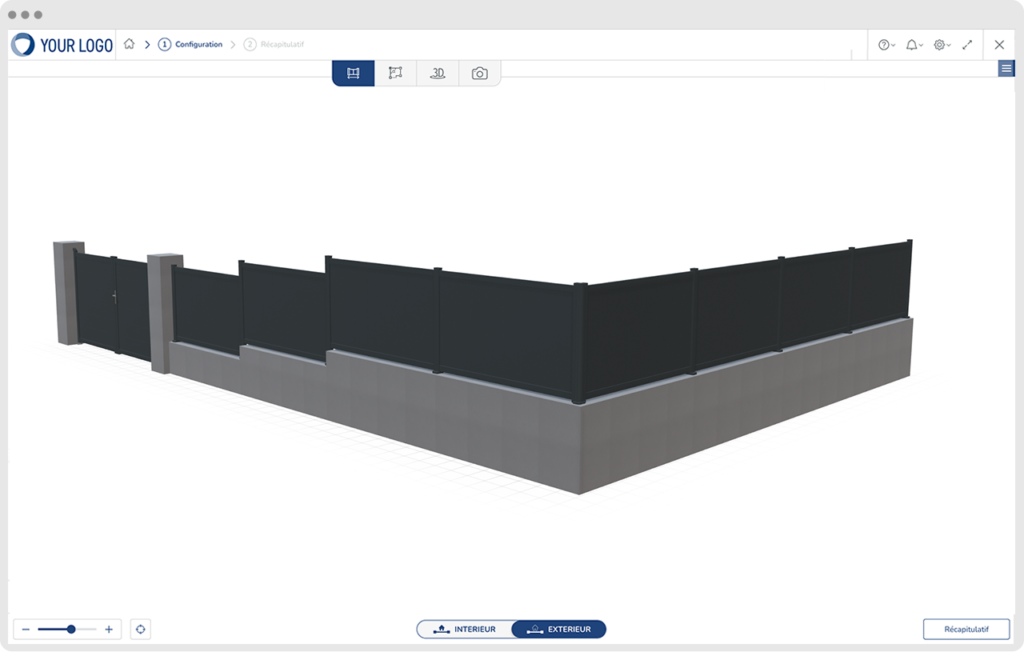
Task: Go to the Configuration step
Action: point(191,45)
